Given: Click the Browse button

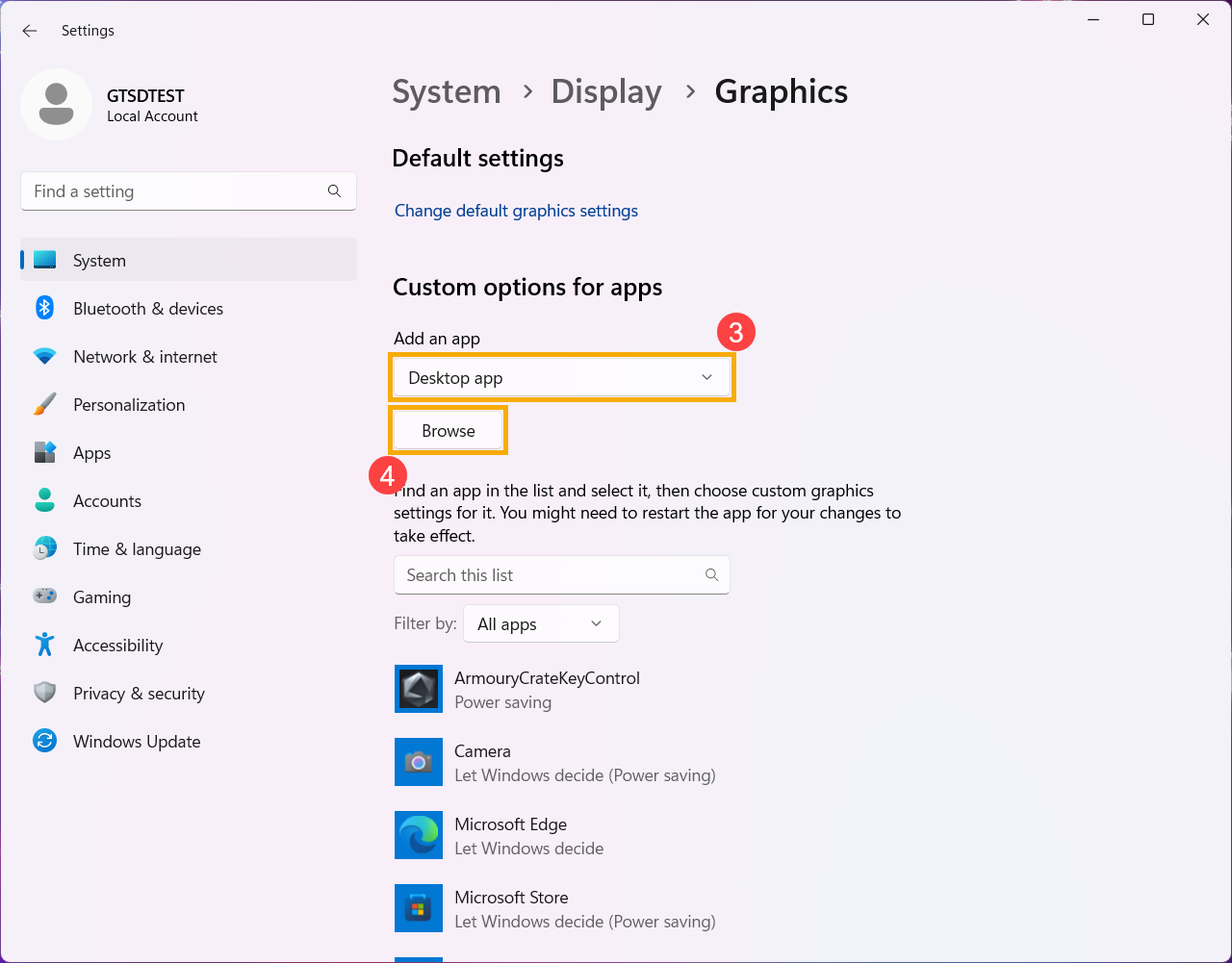Looking at the screenshot, I should (449, 431).
